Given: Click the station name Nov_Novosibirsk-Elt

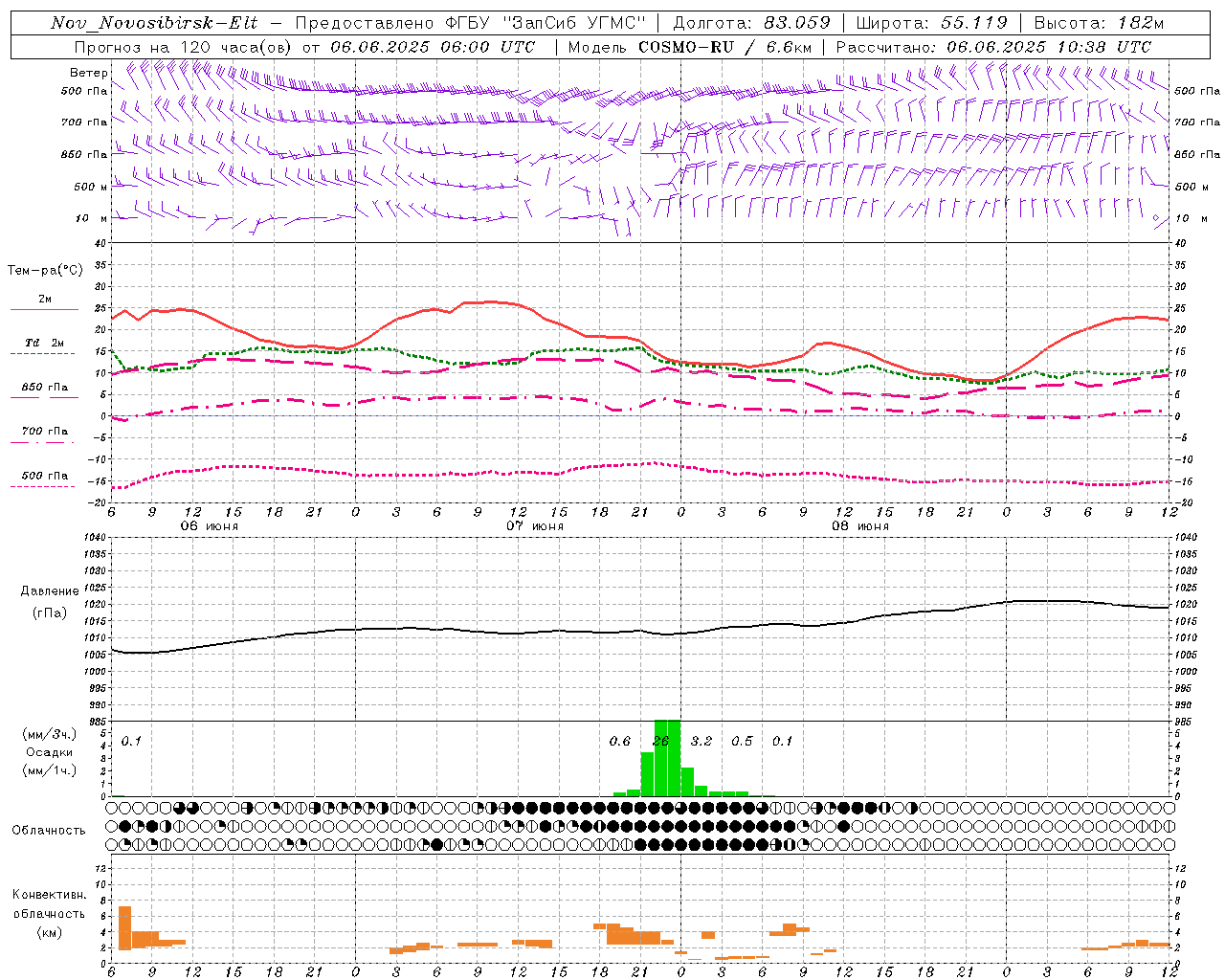Looking at the screenshot, I should point(154,23).
